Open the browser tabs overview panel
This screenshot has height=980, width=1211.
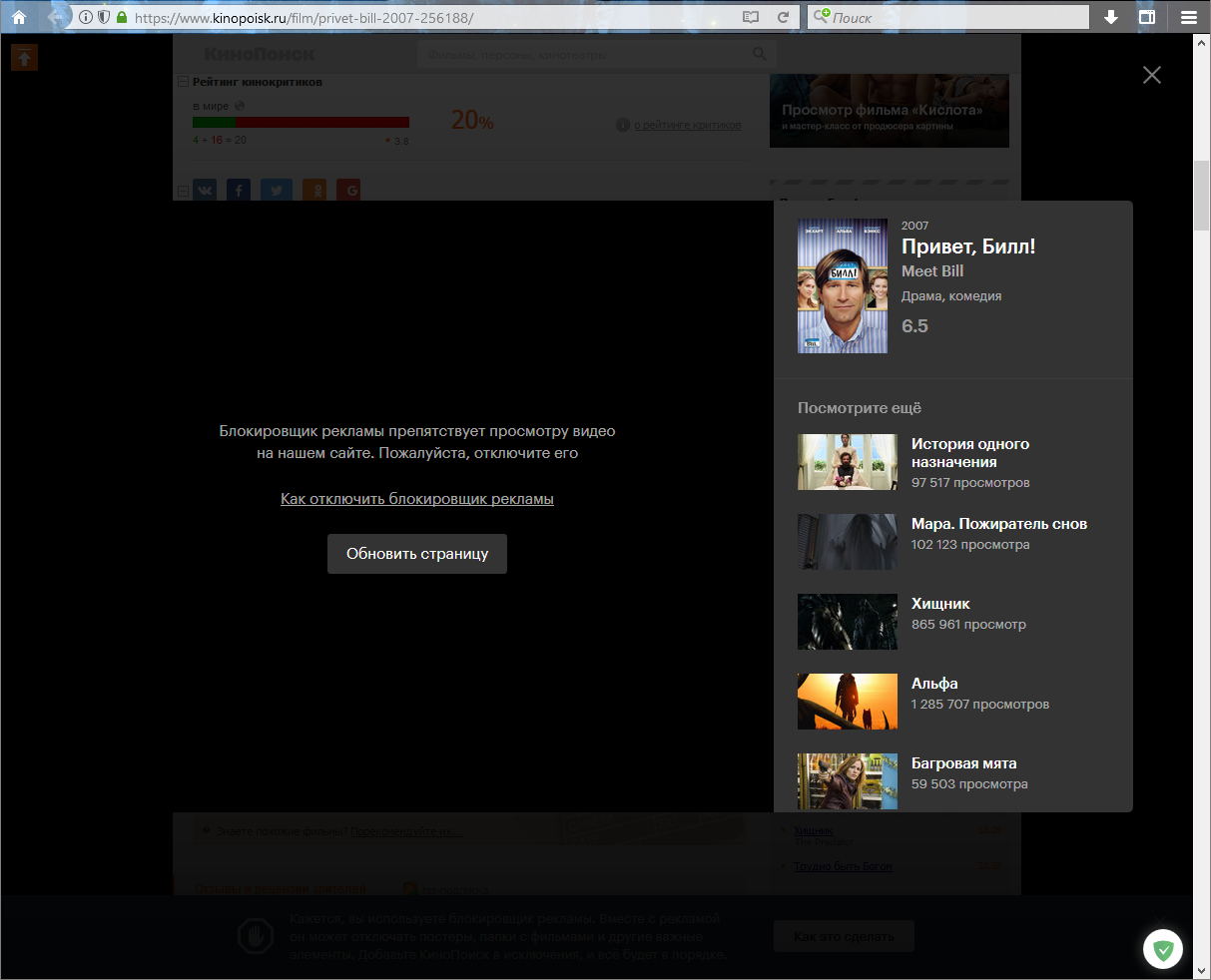click(x=1147, y=16)
